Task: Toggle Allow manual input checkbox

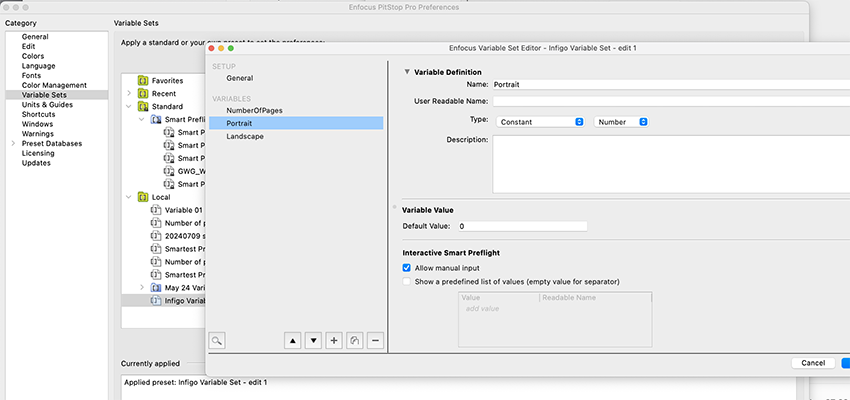Action: pos(407,268)
